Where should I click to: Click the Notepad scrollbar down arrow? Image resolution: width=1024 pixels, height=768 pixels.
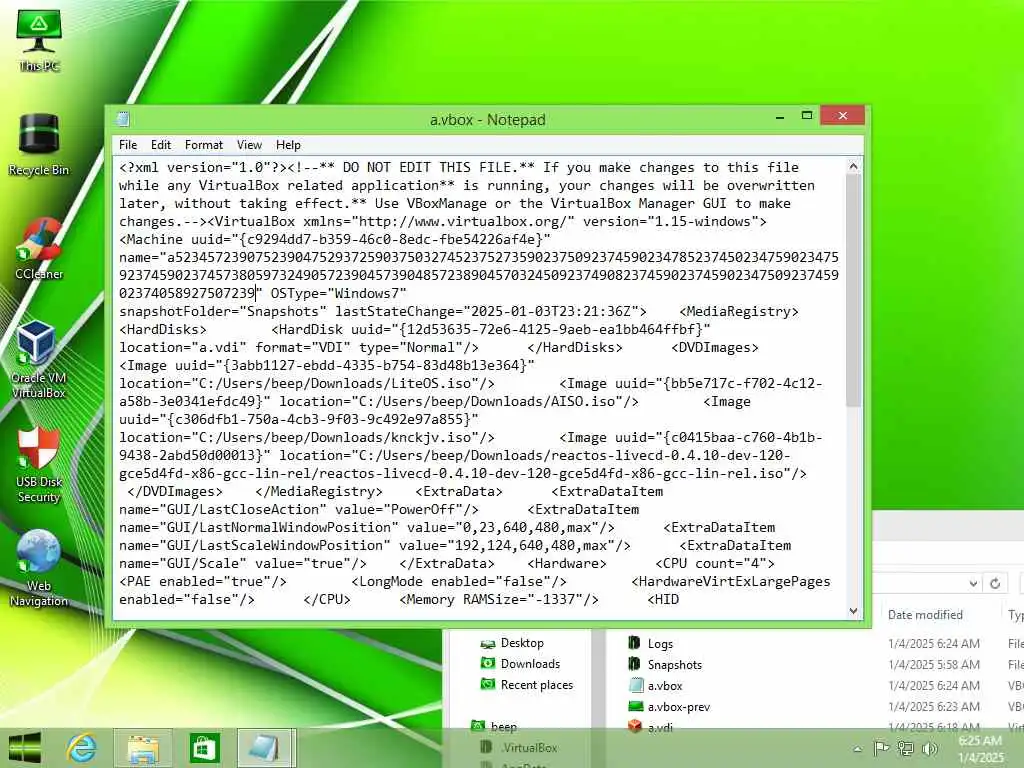coord(853,611)
